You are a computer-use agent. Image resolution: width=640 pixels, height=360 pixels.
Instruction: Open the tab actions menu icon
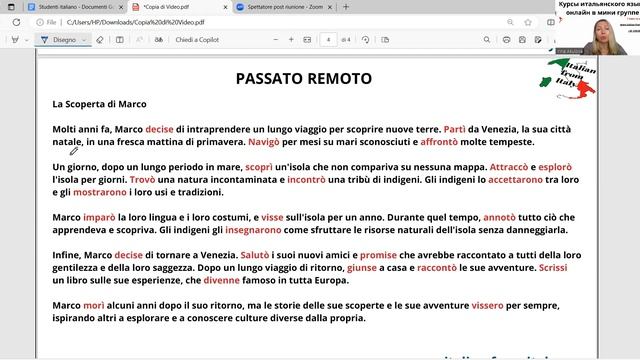[x=11, y=7]
